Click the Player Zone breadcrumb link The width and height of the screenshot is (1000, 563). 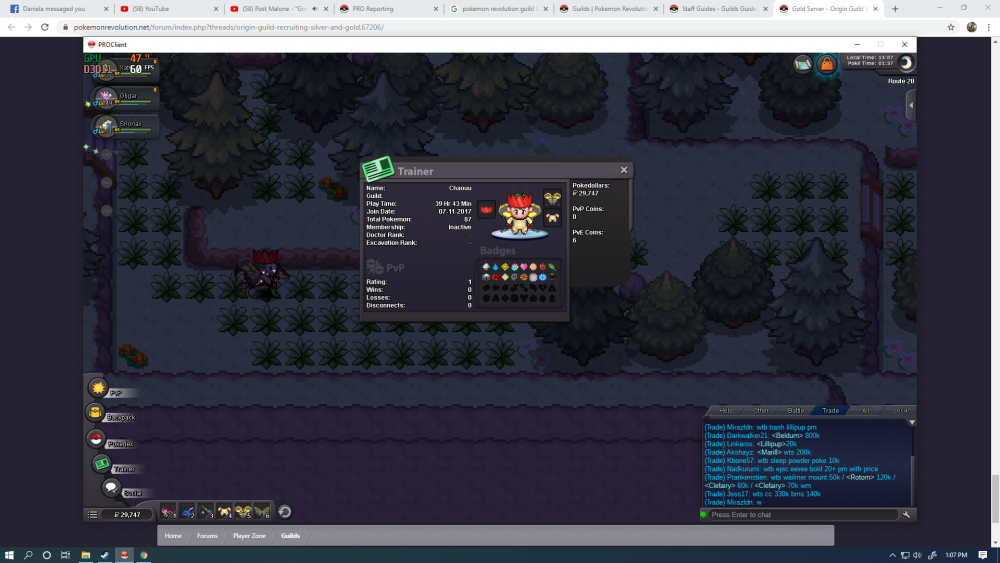point(248,536)
